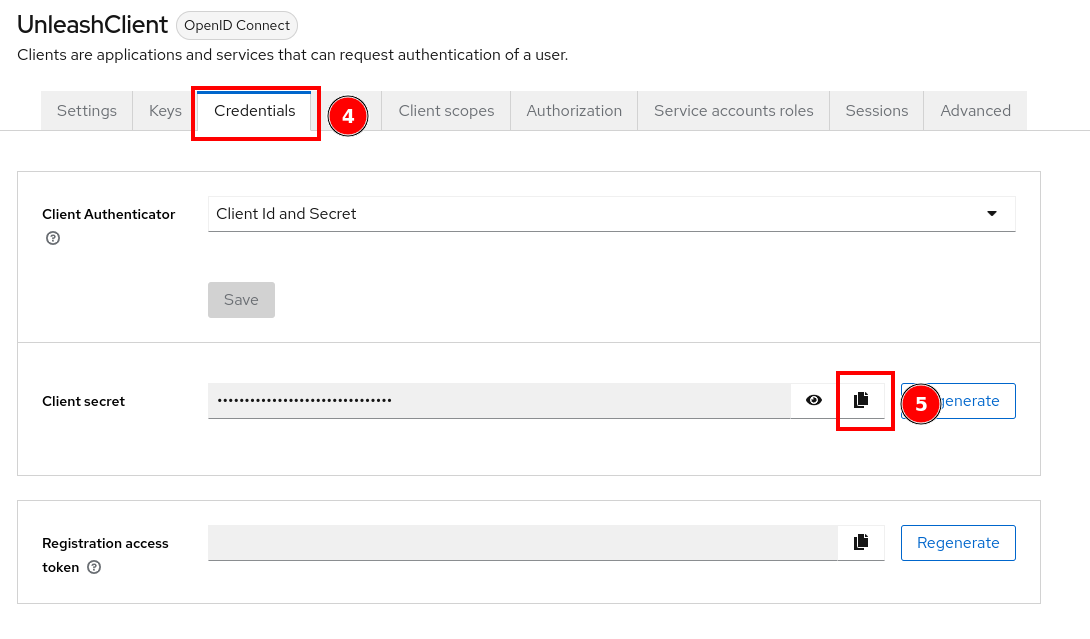Image resolution: width=1090 pixels, height=639 pixels.
Task: Select the Credentials tab
Action: pyautogui.click(x=255, y=110)
